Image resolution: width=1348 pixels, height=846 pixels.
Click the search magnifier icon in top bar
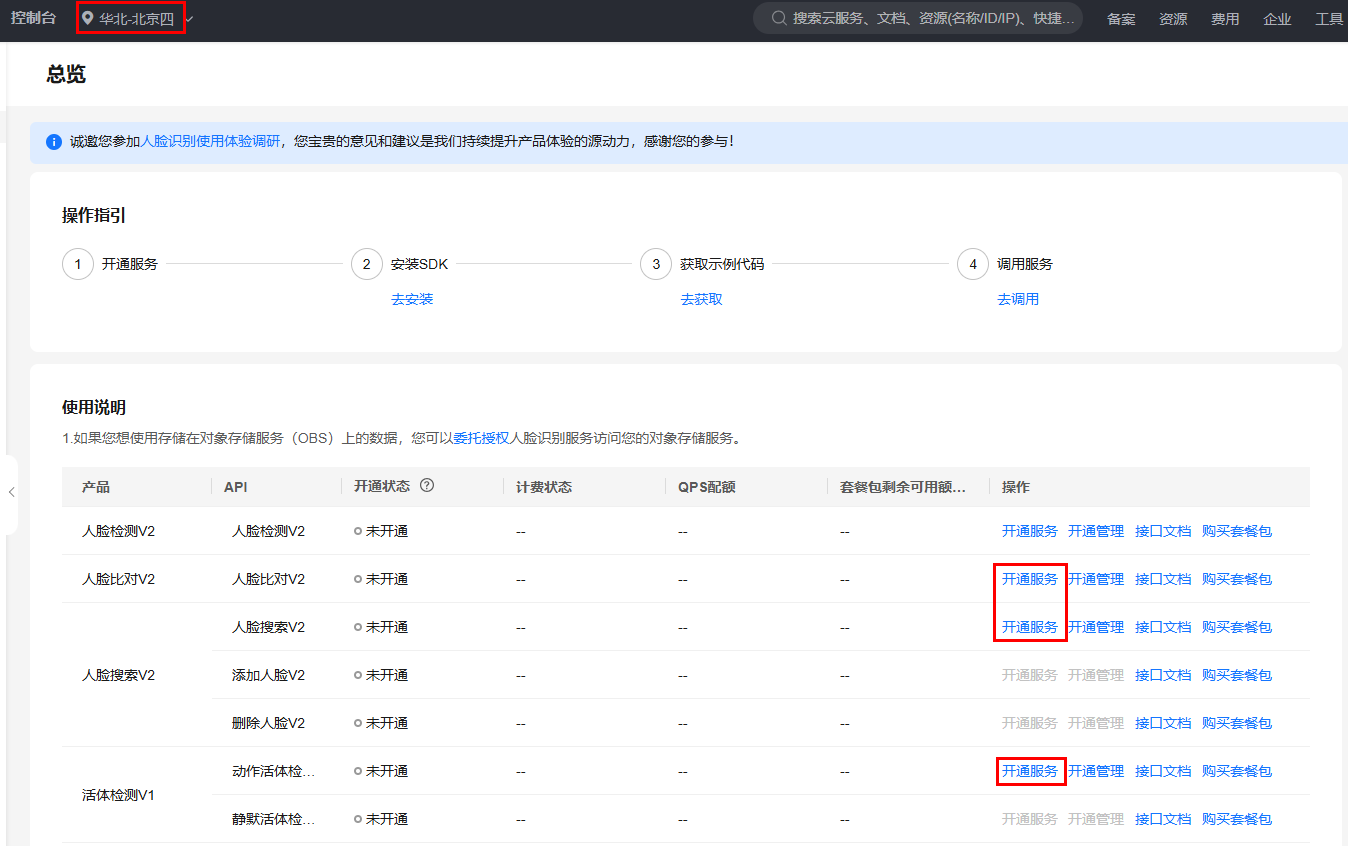point(778,18)
